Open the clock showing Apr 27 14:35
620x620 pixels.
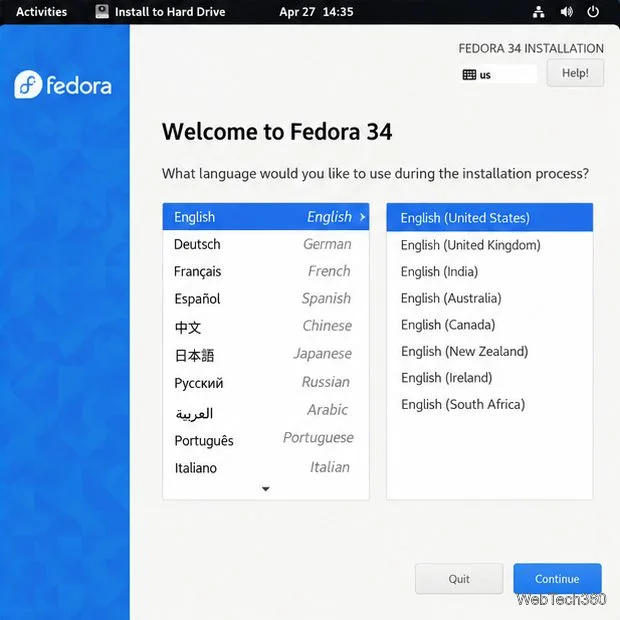point(316,12)
